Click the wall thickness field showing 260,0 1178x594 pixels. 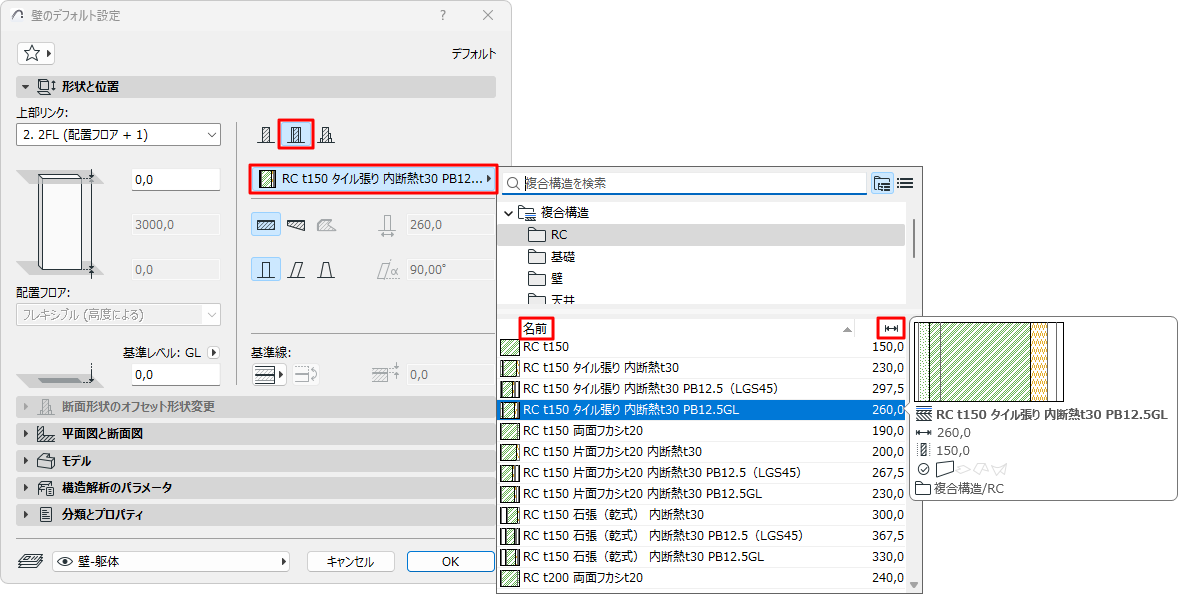tap(451, 224)
